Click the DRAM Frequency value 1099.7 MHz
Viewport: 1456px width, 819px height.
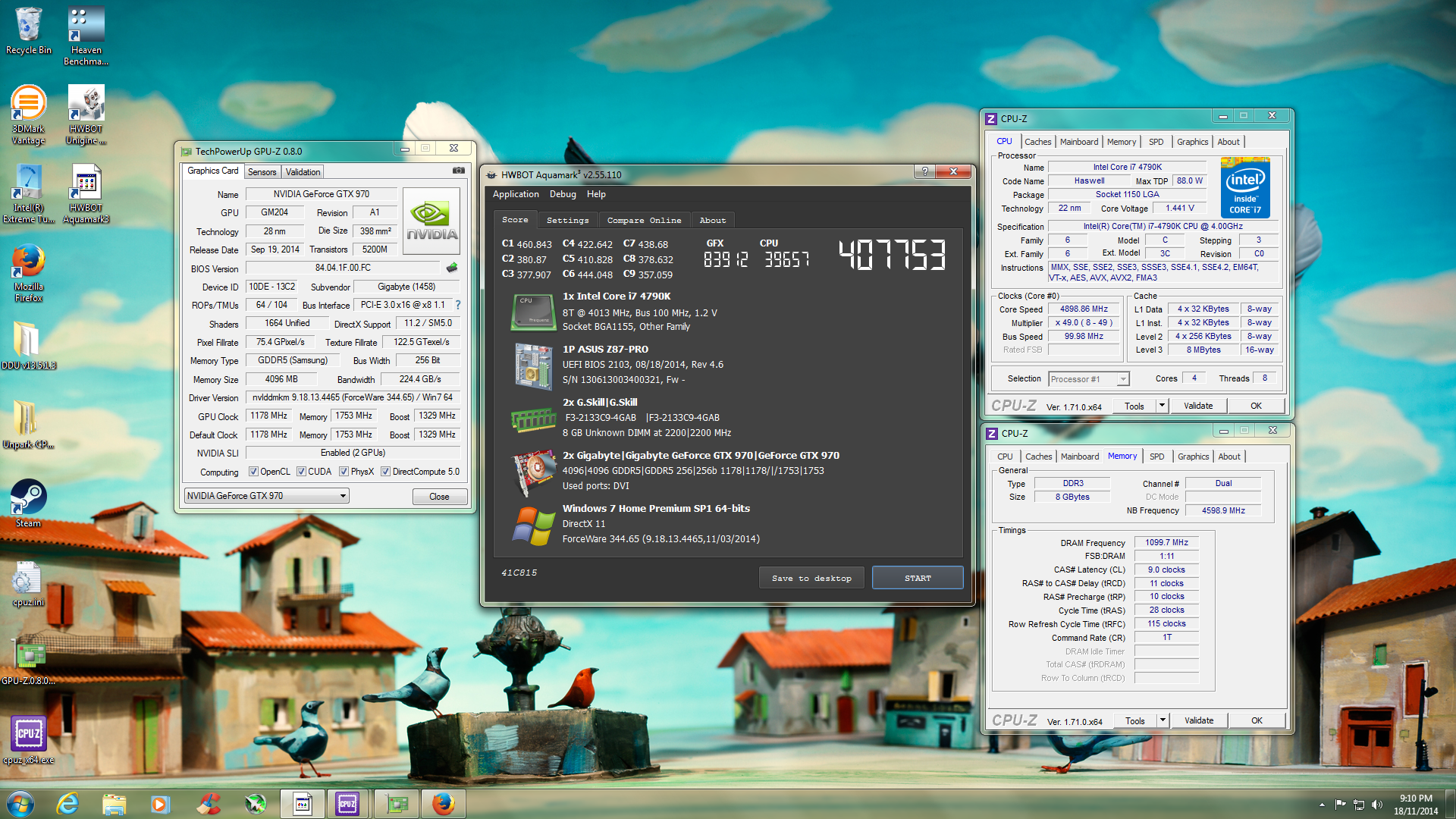click(x=1166, y=542)
